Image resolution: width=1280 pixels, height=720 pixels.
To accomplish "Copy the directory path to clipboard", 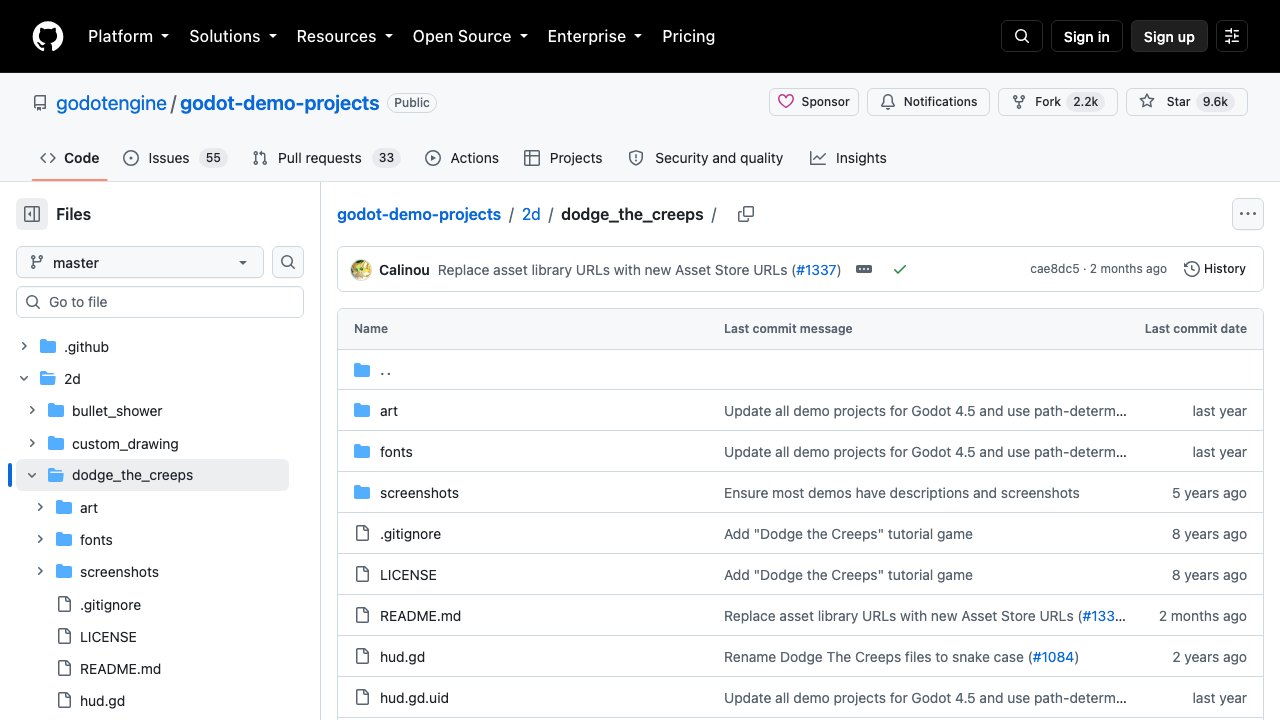I will pyautogui.click(x=745, y=214).
